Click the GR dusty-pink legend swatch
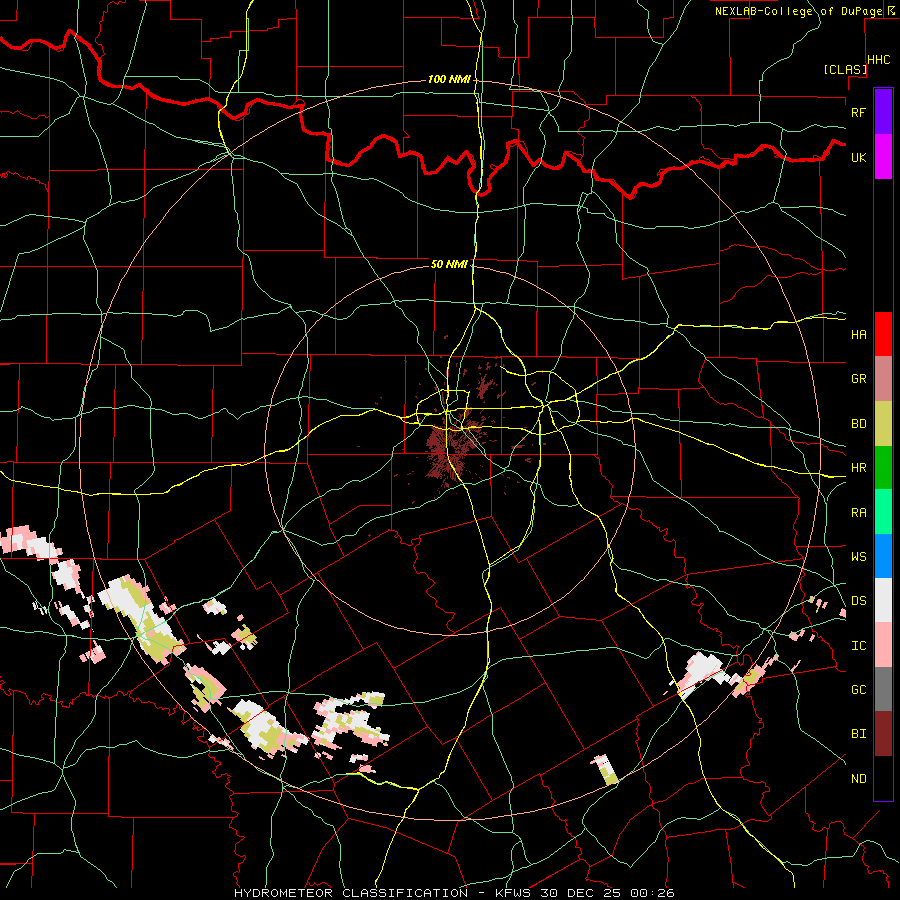The image size is (900, 900). (883, 379)
